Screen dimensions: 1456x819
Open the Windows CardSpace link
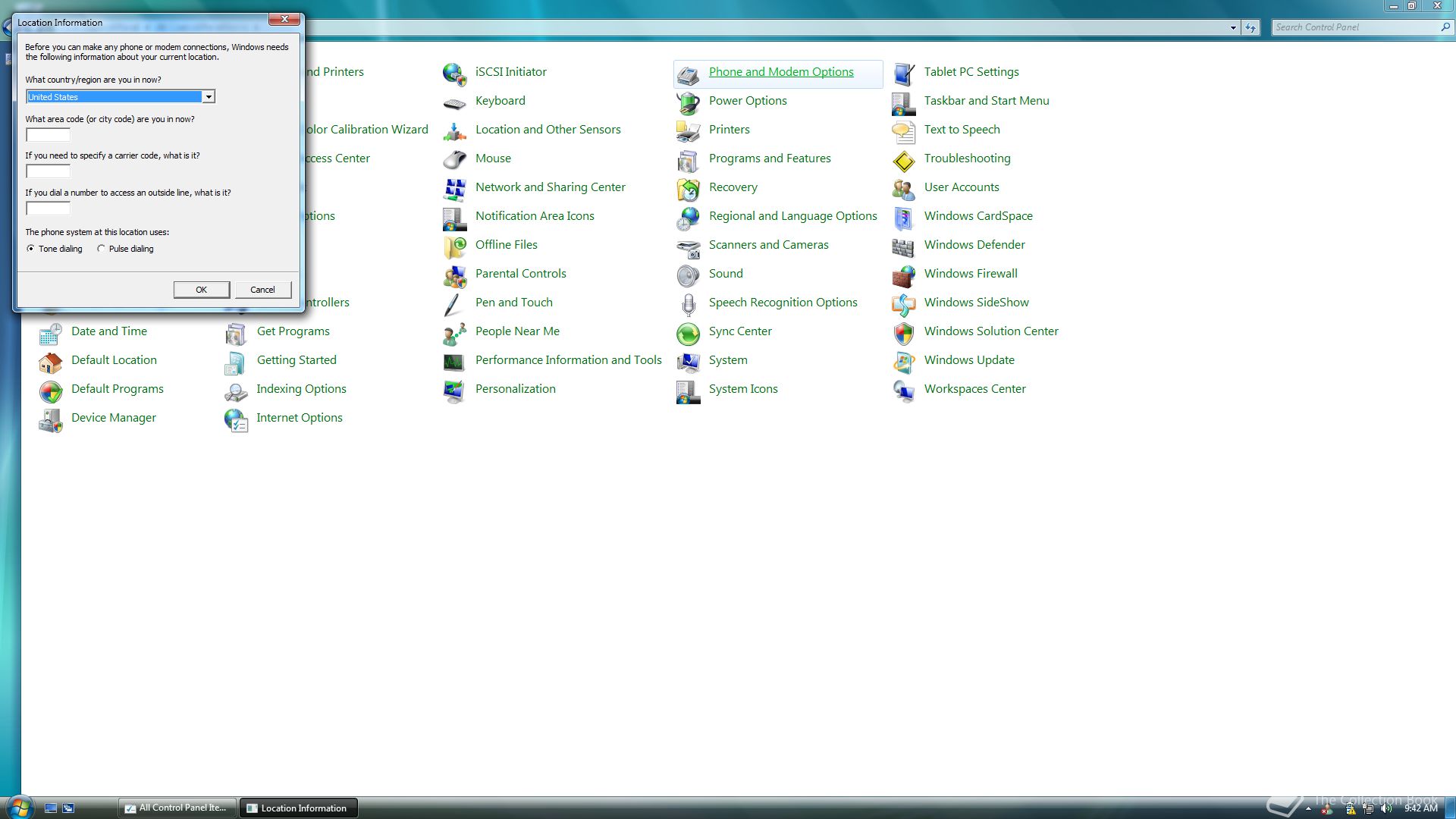click(978, 216)
